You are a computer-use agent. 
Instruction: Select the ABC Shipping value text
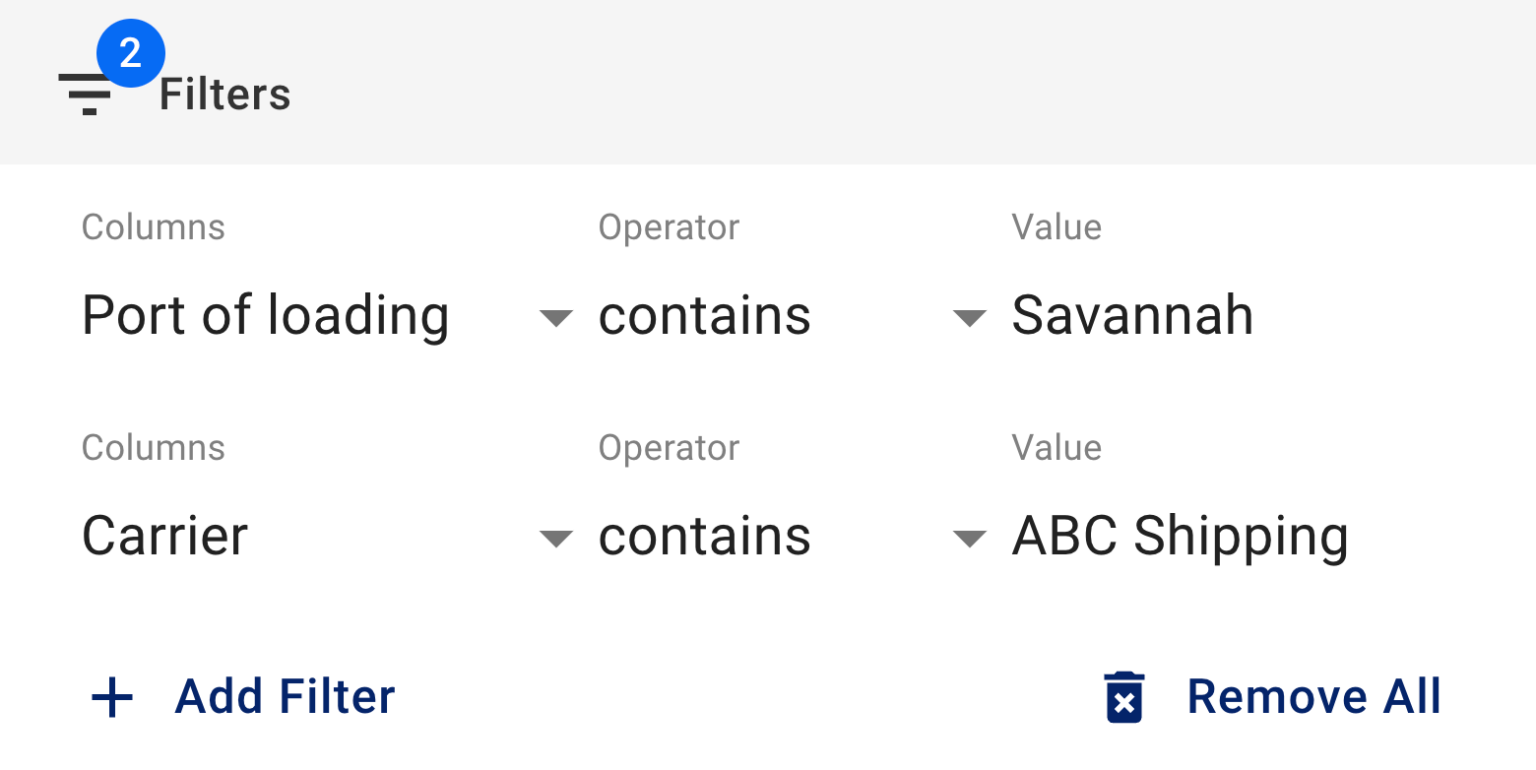(x=1180, y=536)
